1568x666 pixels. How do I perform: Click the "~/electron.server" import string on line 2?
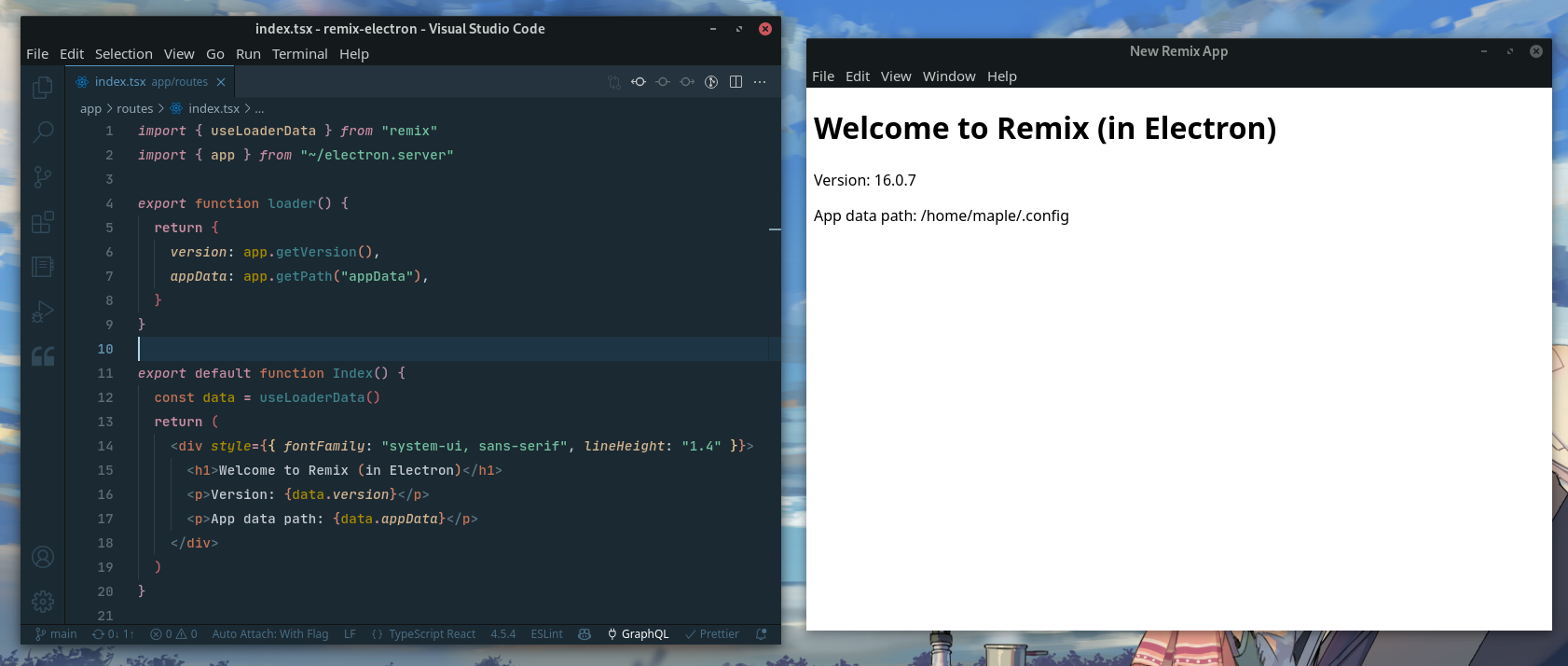(377, 155)
